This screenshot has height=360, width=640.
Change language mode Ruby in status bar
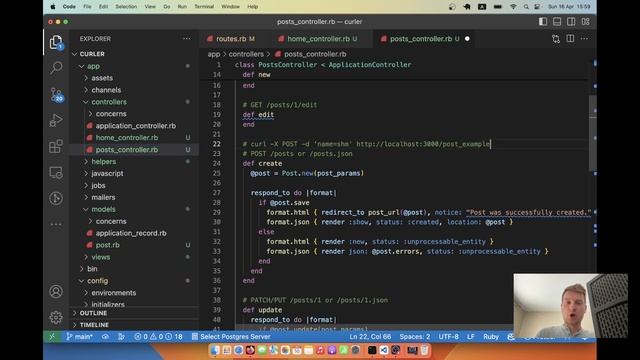491,337
